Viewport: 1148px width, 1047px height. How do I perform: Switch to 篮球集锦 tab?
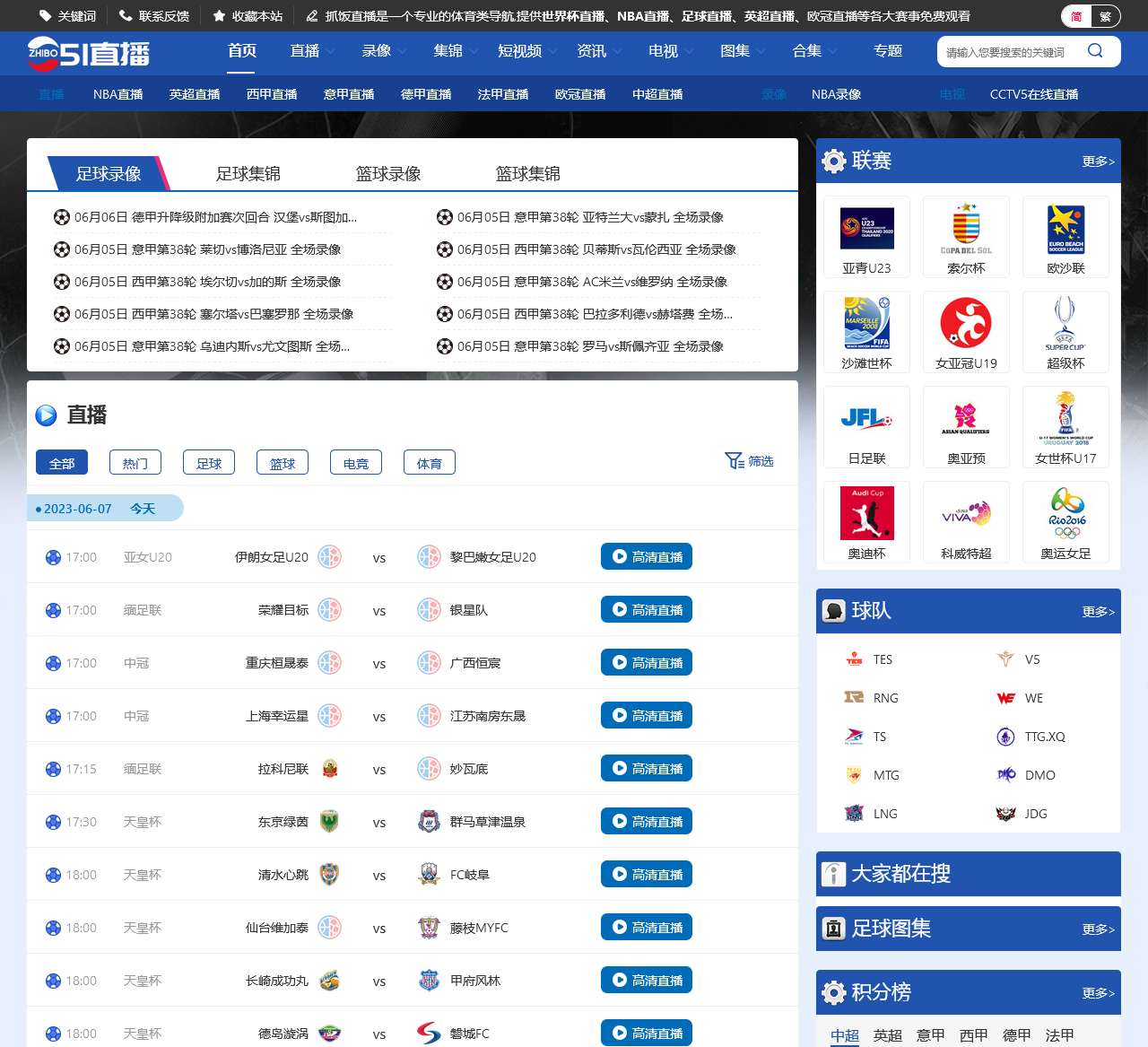pyautogui.click(x=528, y=173)
